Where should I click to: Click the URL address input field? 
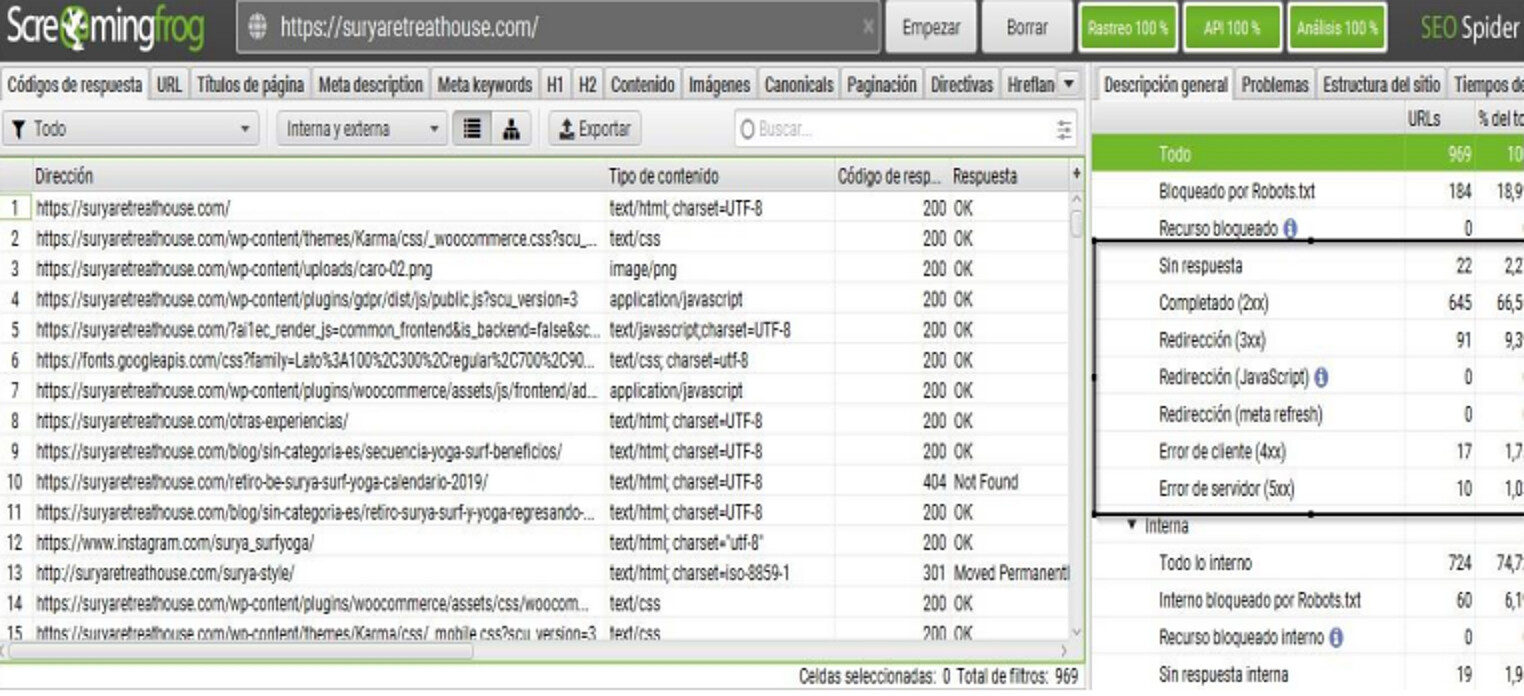click(560, 28)
